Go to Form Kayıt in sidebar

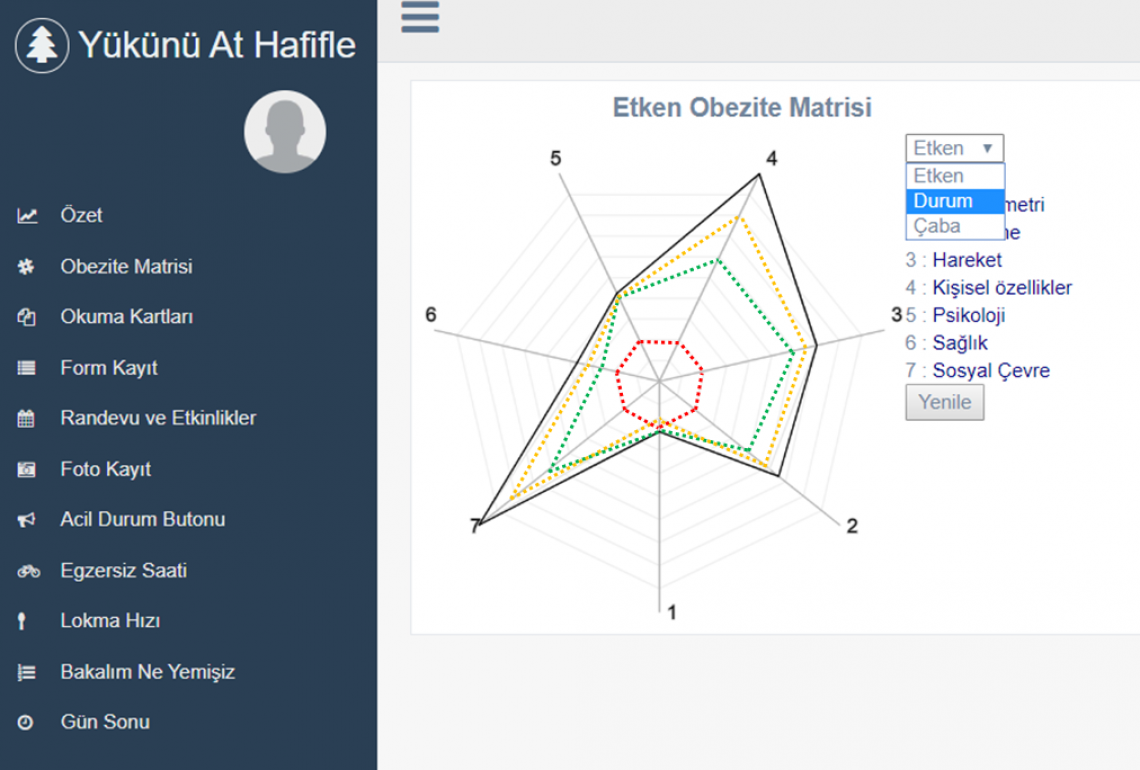click(109, 368)
